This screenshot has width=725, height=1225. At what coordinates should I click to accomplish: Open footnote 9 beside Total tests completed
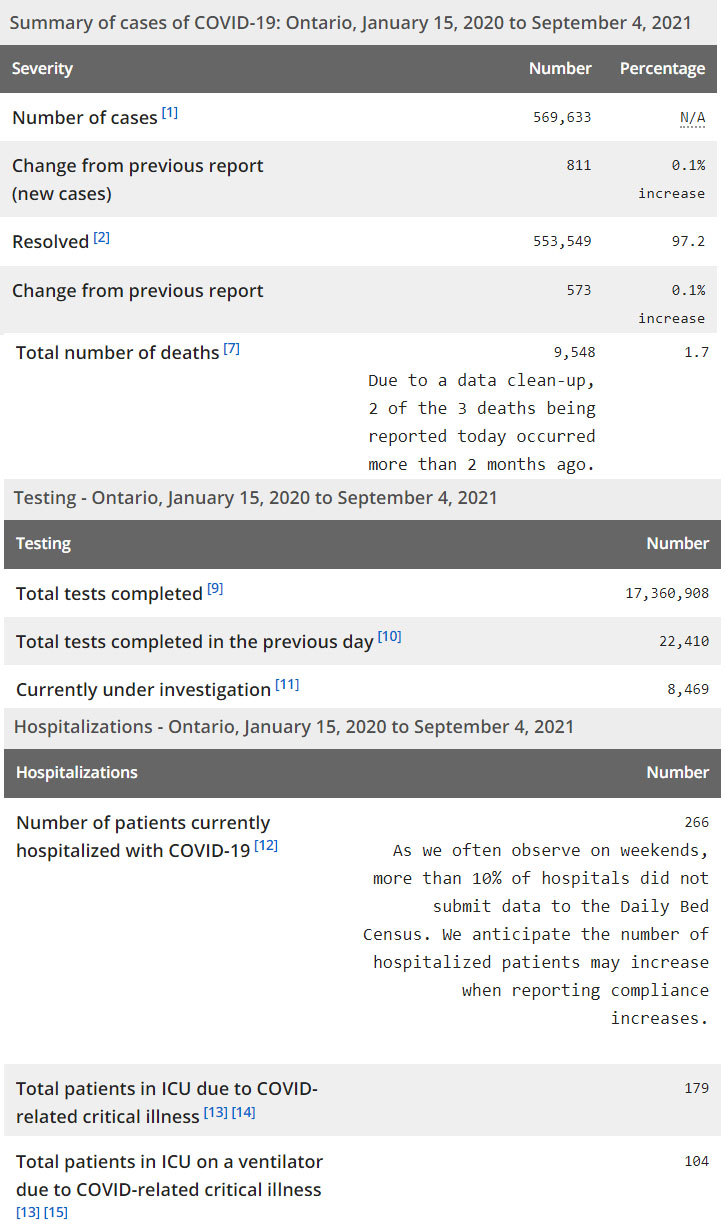(x=215, y=589)
